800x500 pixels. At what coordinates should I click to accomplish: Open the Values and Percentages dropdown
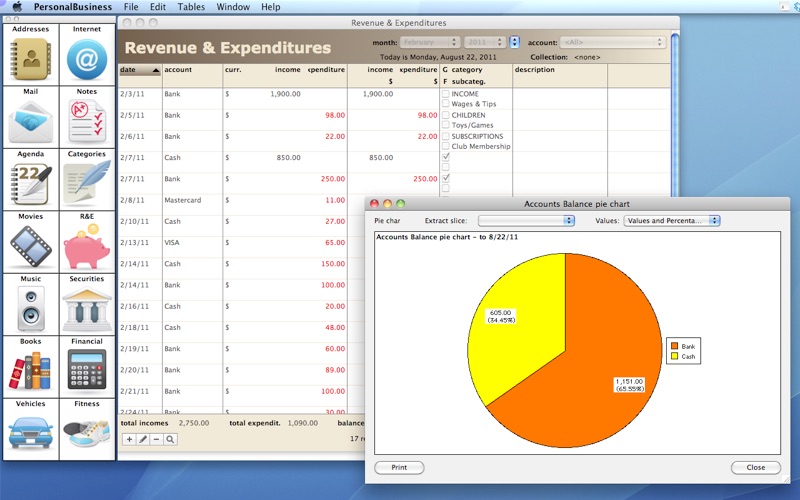pyautogui.click(x=671, y=220)
